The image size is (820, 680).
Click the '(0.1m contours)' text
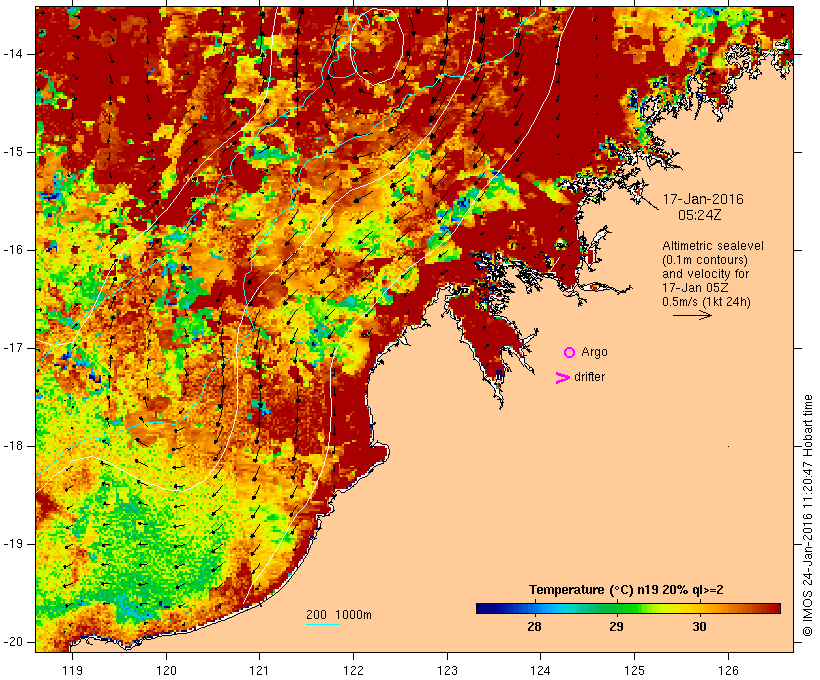click(x=705, y=260)
